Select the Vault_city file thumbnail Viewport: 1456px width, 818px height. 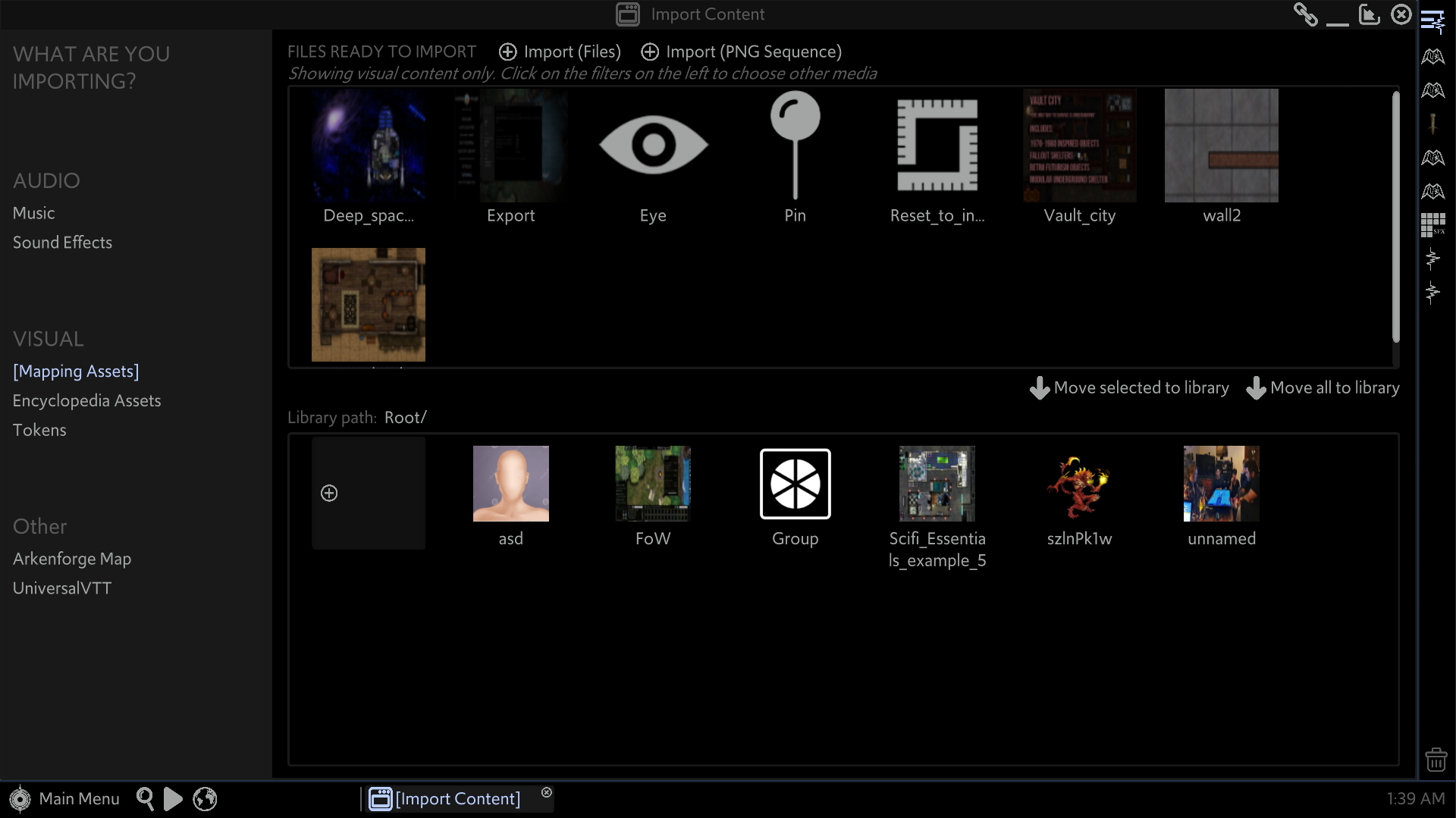click(x=1079, y=146)
